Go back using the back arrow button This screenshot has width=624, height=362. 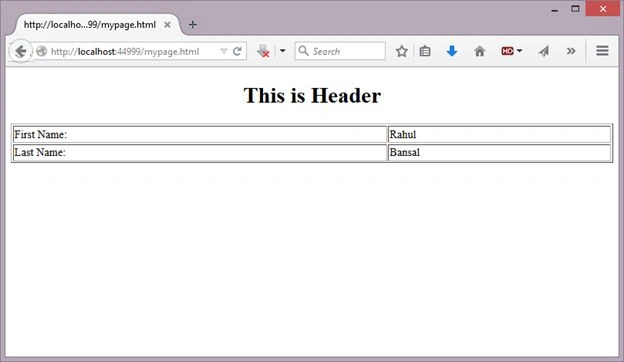coord(20,51)
